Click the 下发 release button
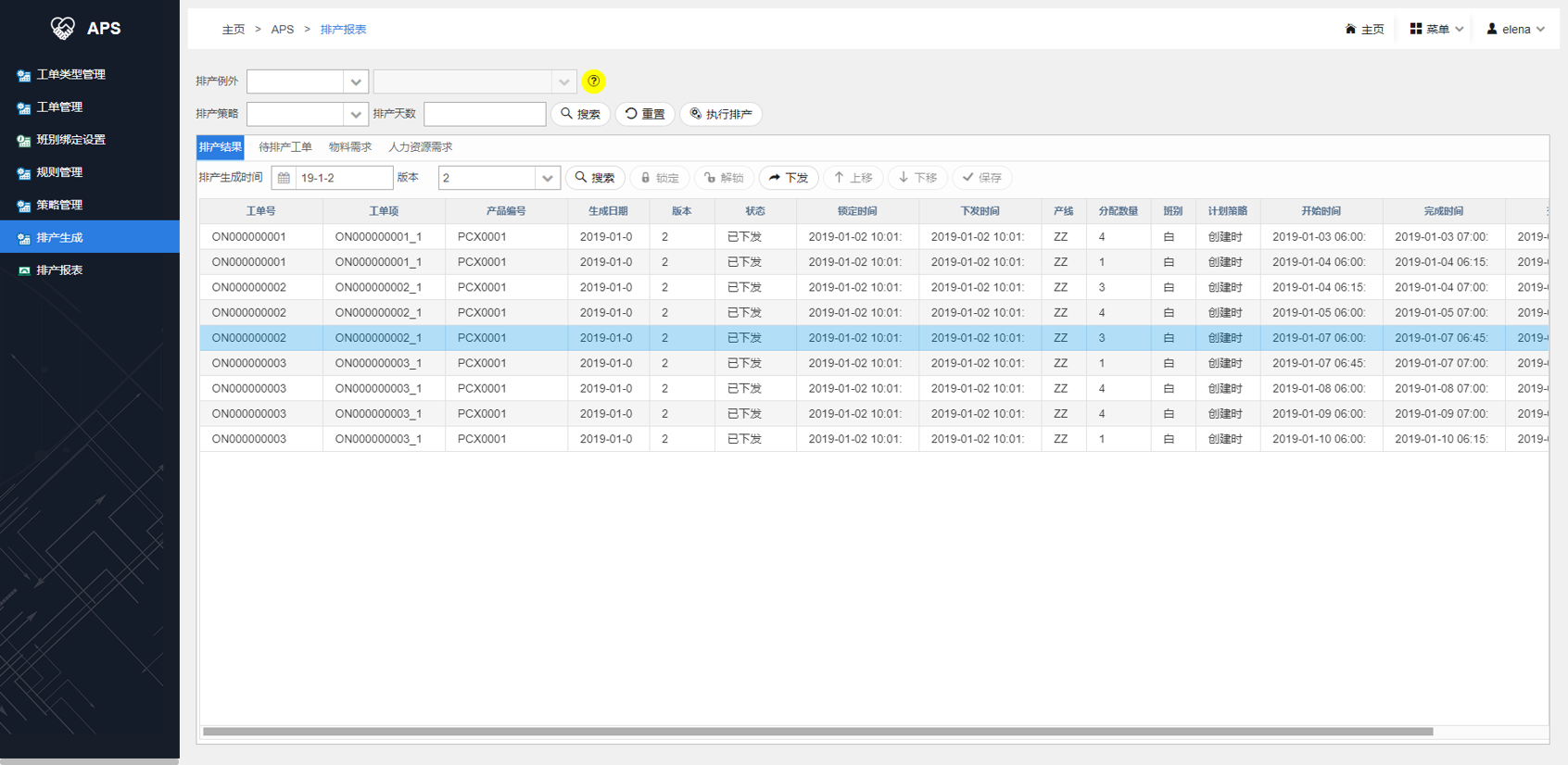 (x=789, y=178)
